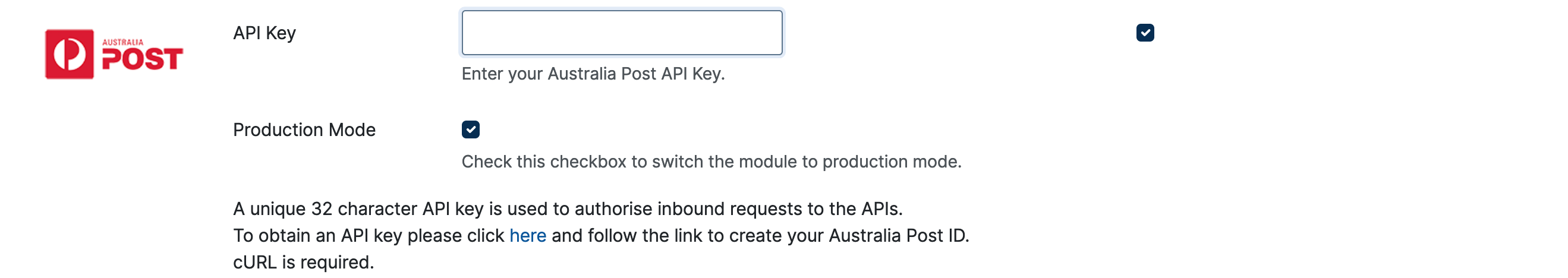Uncheck the Production Mode checkbox
The image size is (1568, 278).
click(471, 129)
